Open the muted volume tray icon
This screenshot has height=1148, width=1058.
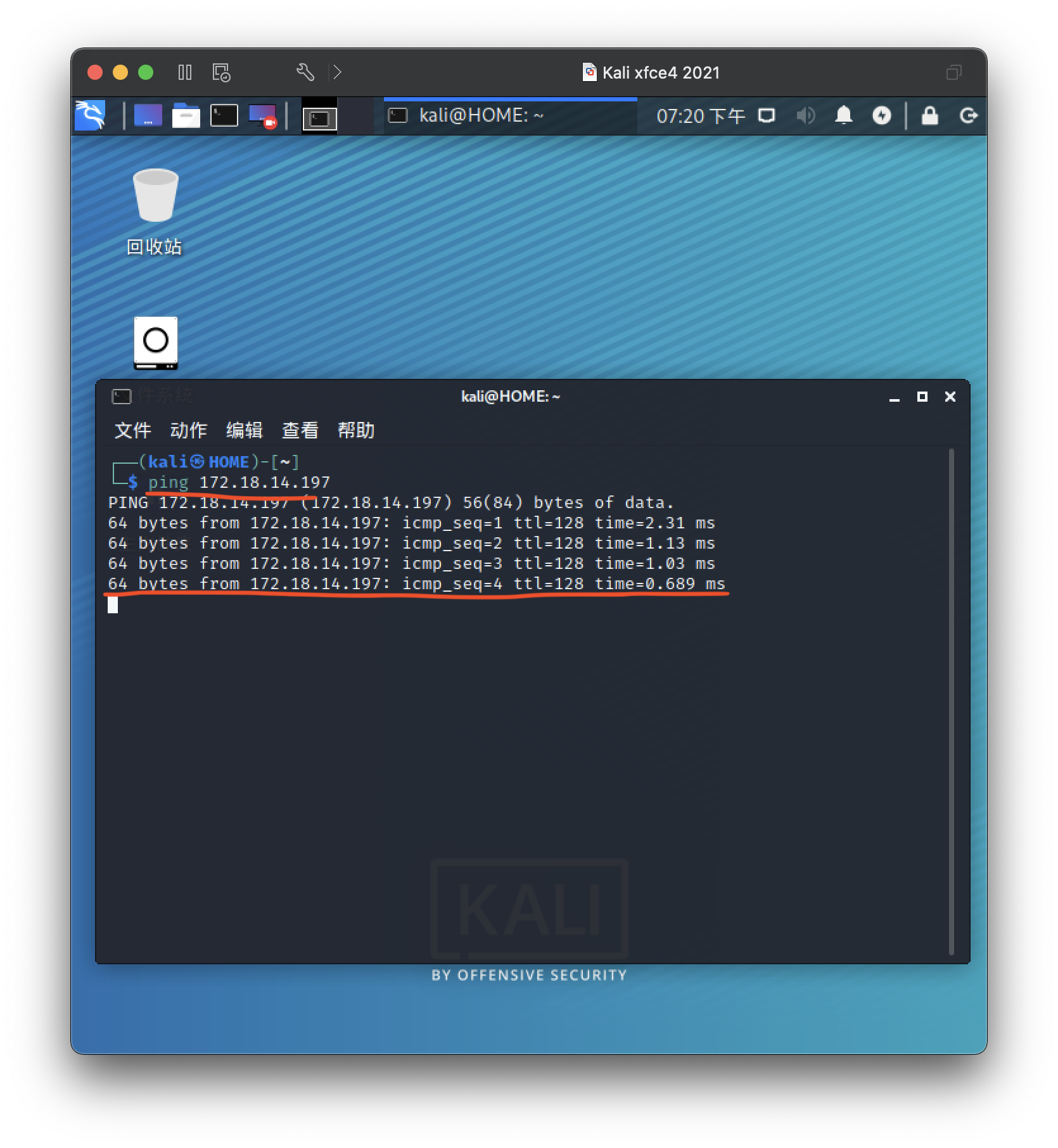[805, 115]
